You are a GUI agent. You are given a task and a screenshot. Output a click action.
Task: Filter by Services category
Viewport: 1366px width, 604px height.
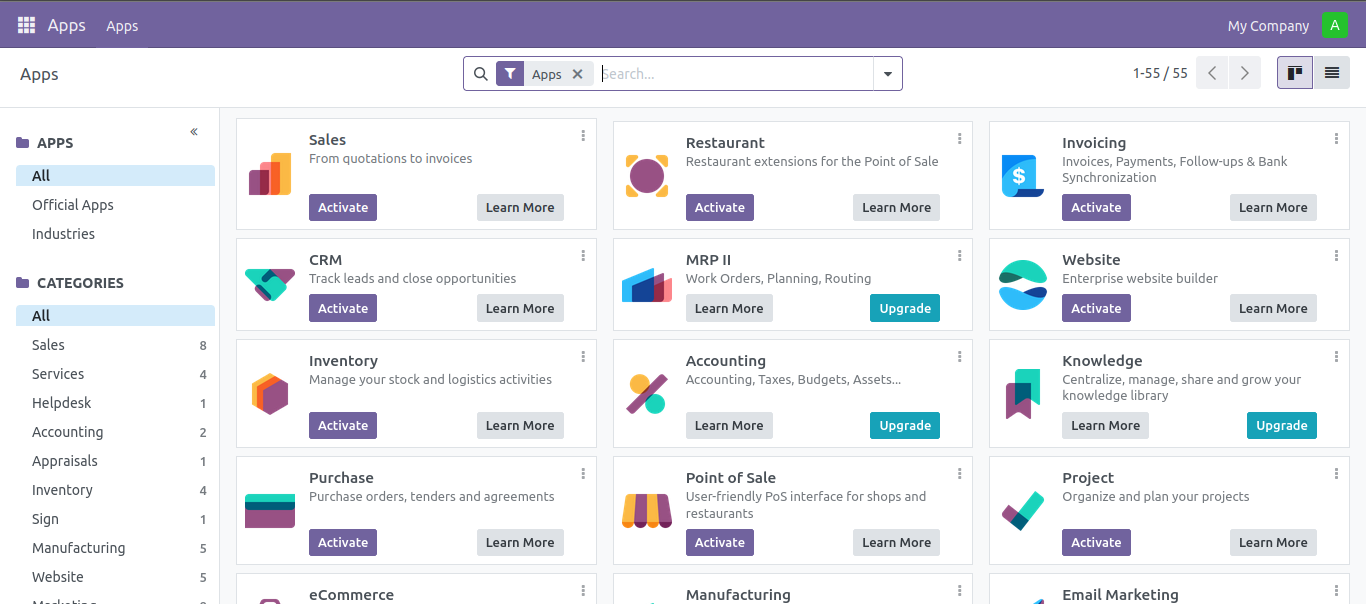115,374
